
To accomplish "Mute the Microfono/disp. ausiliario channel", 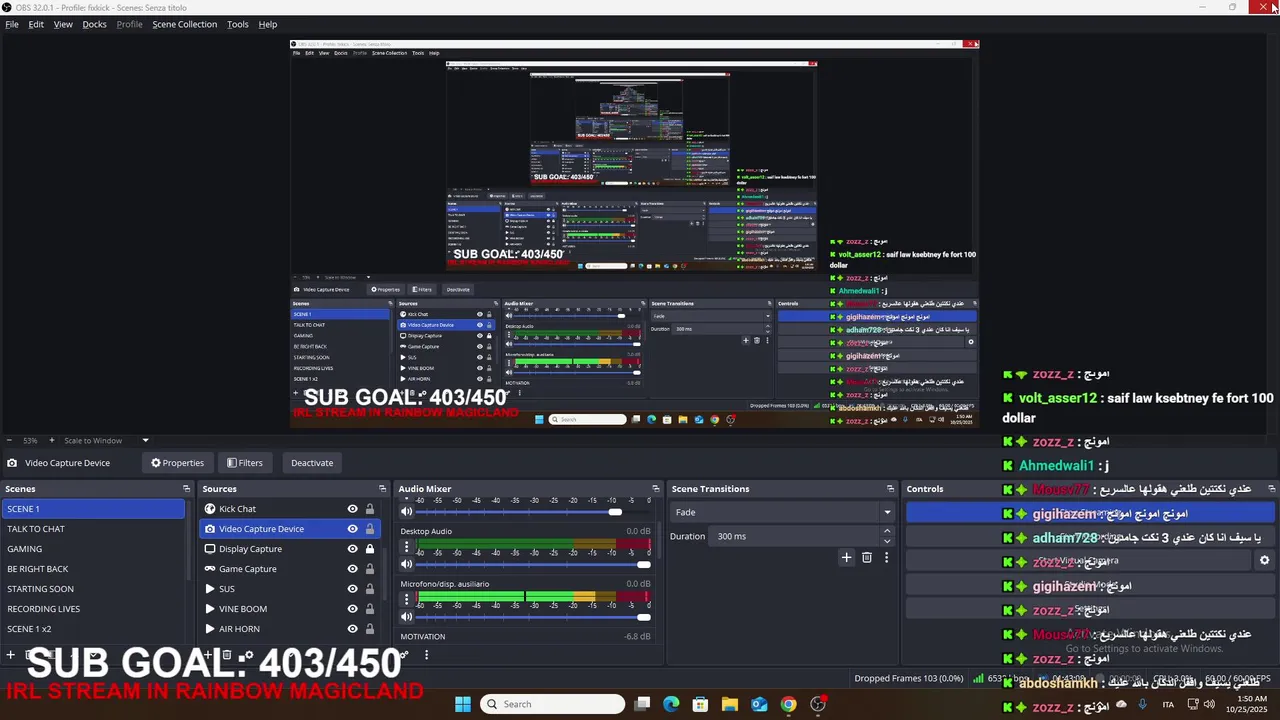I will pyautogui.click(x=406, y=616).
